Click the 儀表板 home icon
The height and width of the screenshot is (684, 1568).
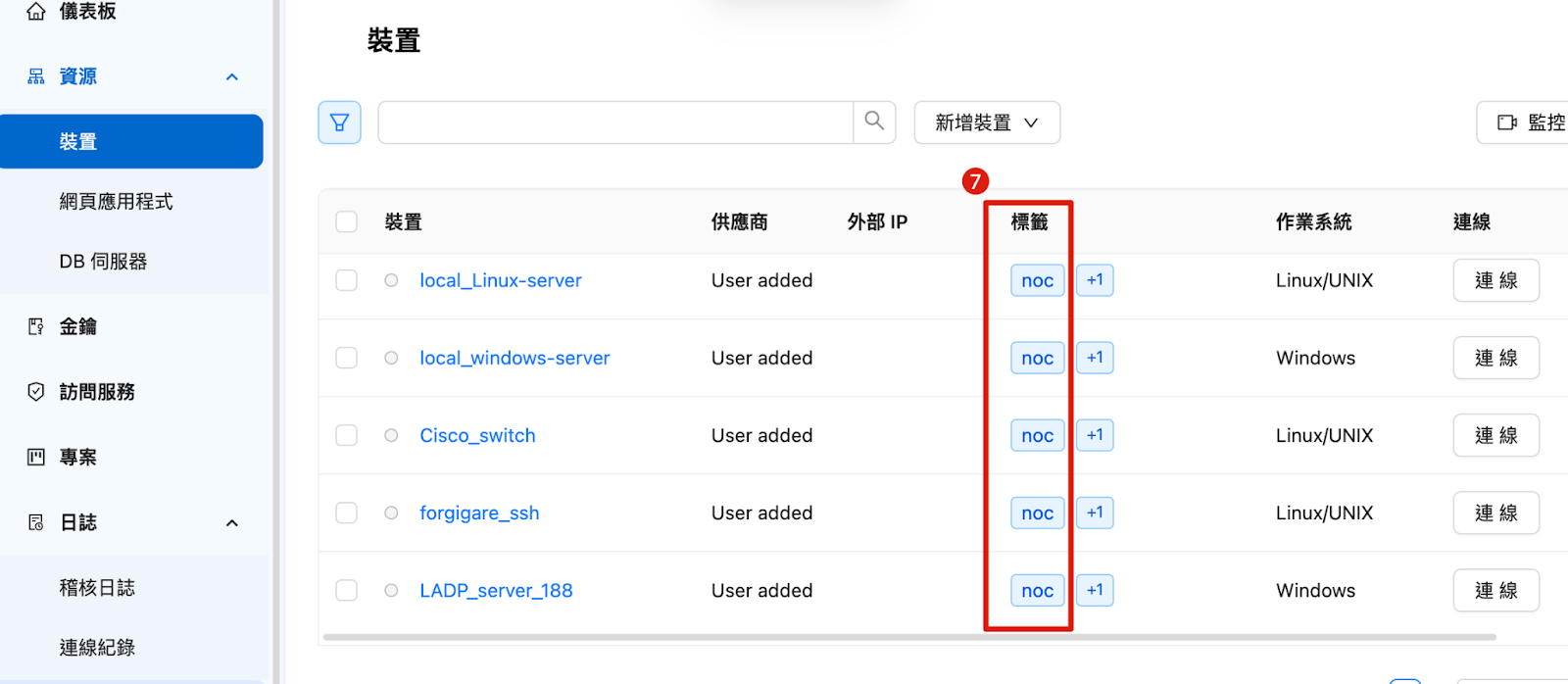[36, 12]
